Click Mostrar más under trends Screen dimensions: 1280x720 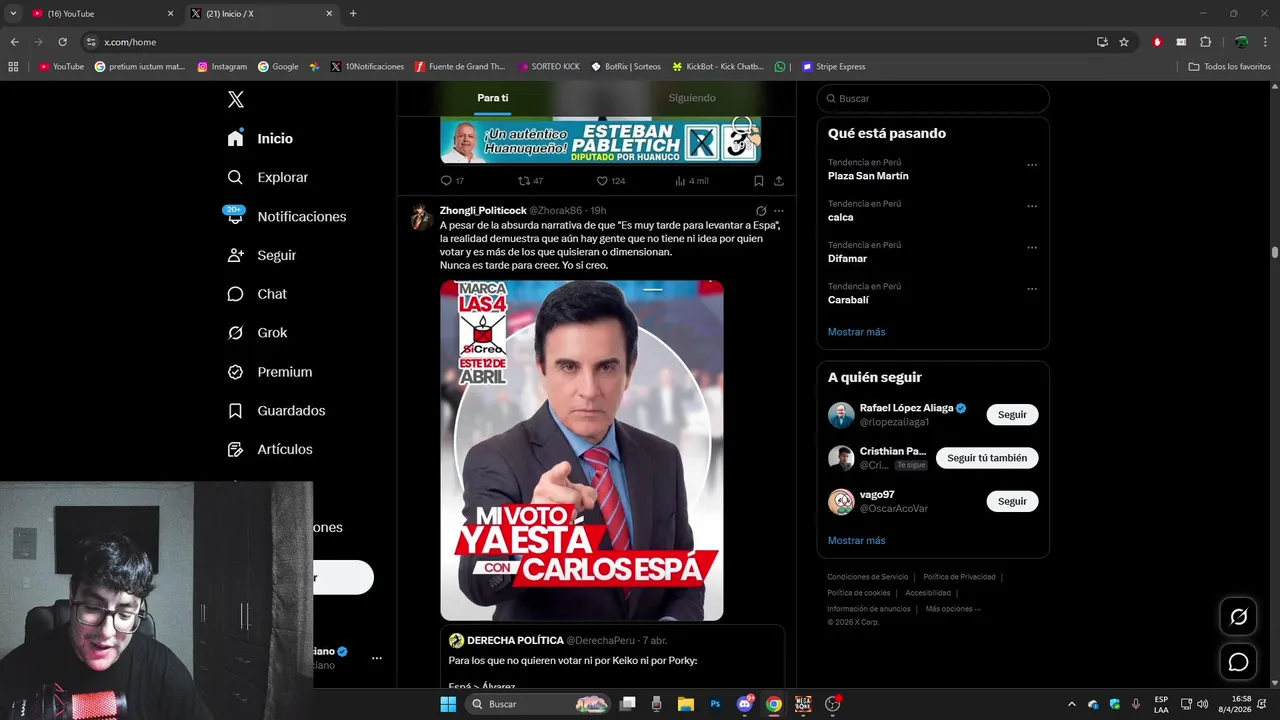(x=856, y=332)
